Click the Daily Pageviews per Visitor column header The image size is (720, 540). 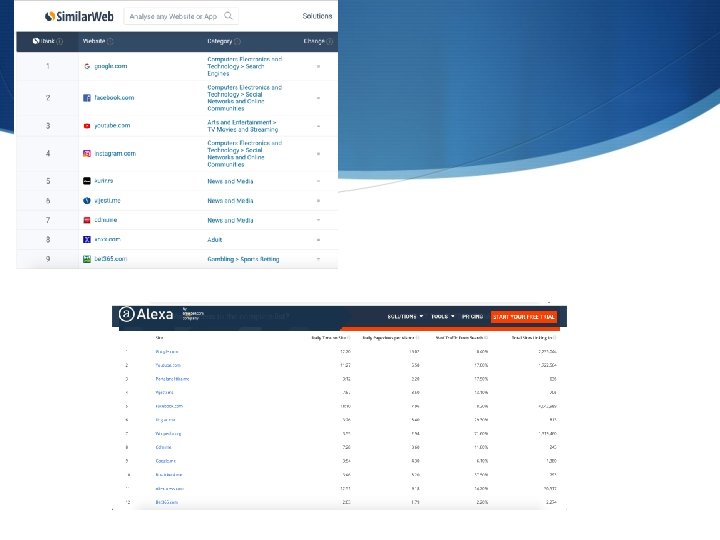[x=390, y=338]
